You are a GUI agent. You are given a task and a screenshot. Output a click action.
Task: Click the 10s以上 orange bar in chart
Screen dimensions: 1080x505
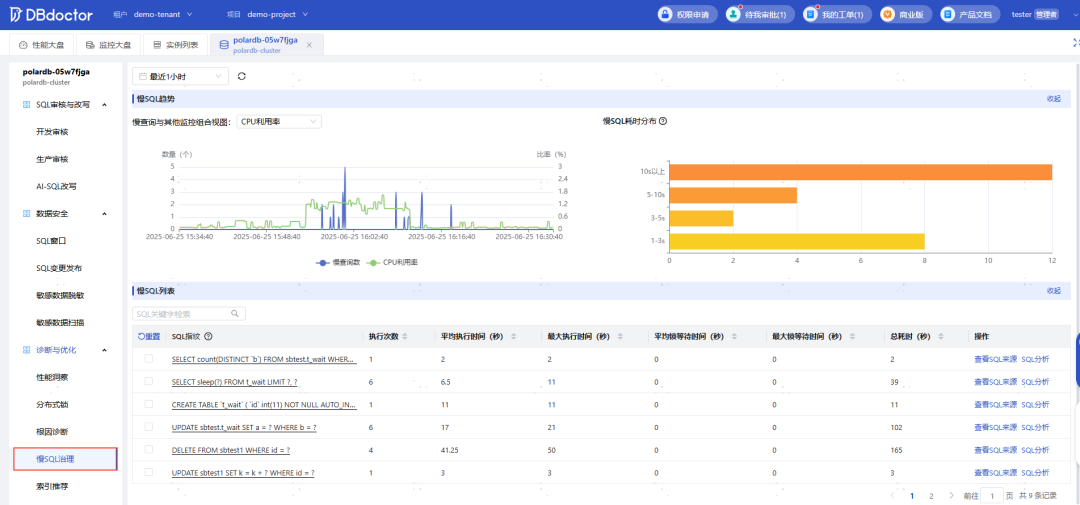[x=860, y=172]
